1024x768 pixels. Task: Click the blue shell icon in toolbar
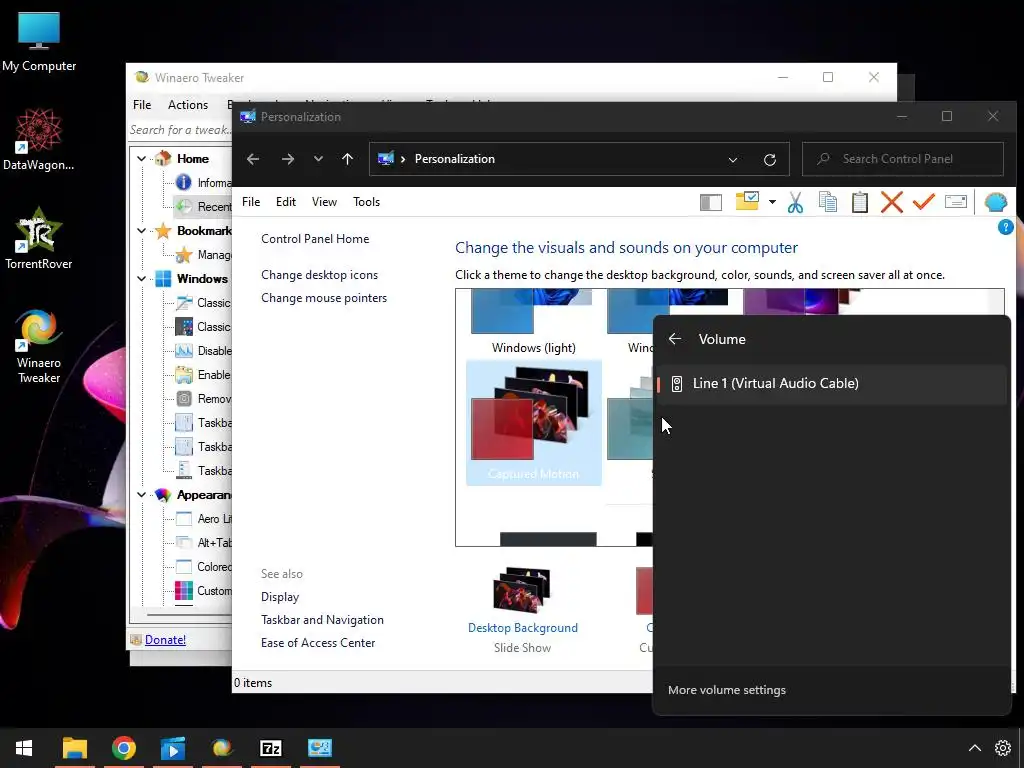995,202
